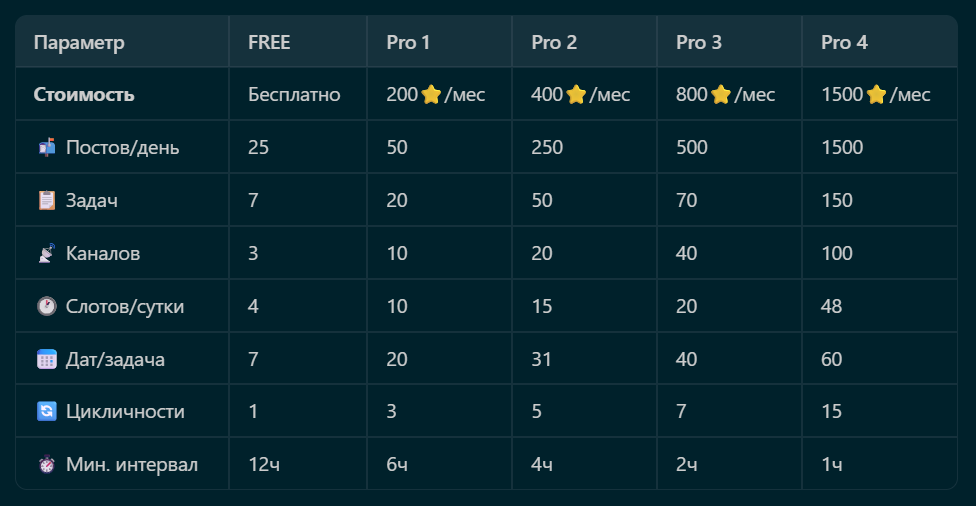Image resolution: width=976 pixels, height=506 pixels.
Task: Click the Pro 3 column header
Action: 699,43
